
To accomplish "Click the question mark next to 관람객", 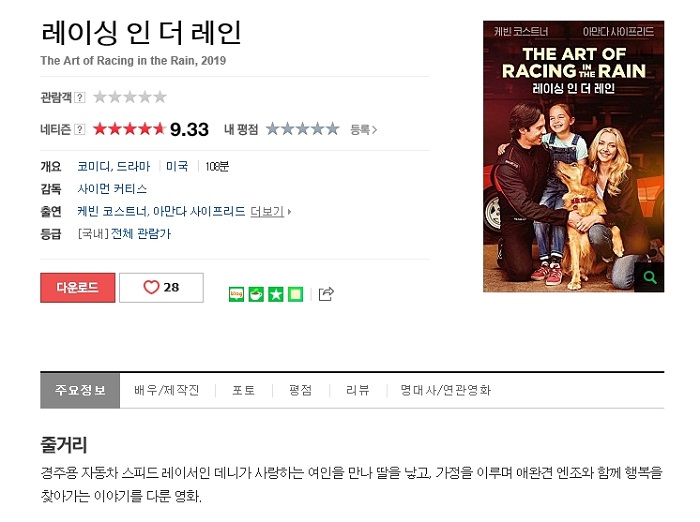I will [x=79, y=97].
